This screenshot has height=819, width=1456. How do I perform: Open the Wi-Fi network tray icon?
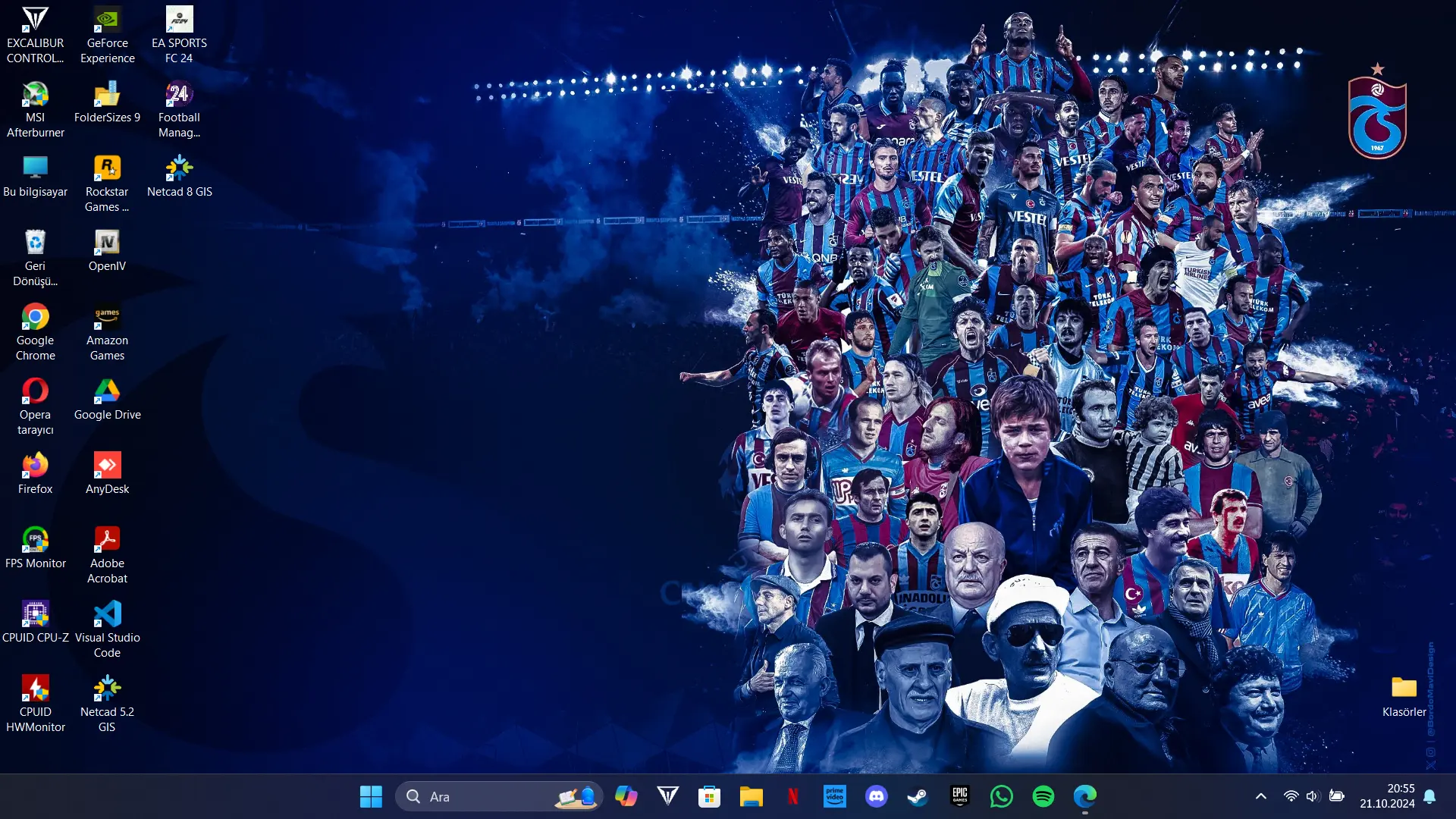[1291, 796]
